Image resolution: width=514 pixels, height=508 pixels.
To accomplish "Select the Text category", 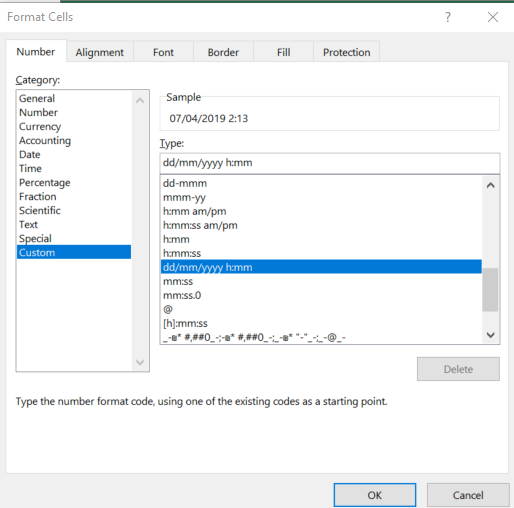I will [x=74, y=224].
